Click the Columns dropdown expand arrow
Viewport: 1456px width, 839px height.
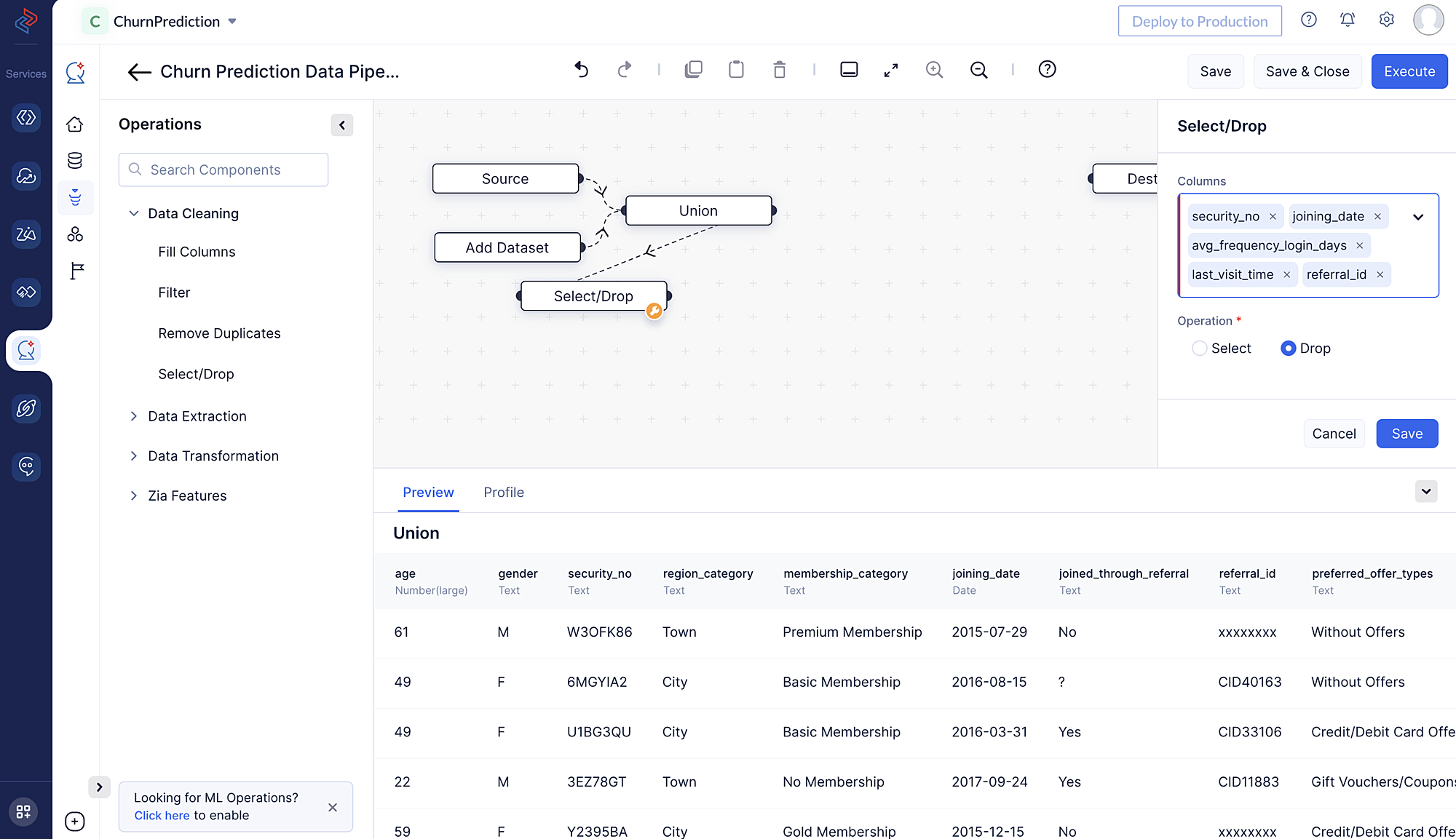1418,217
